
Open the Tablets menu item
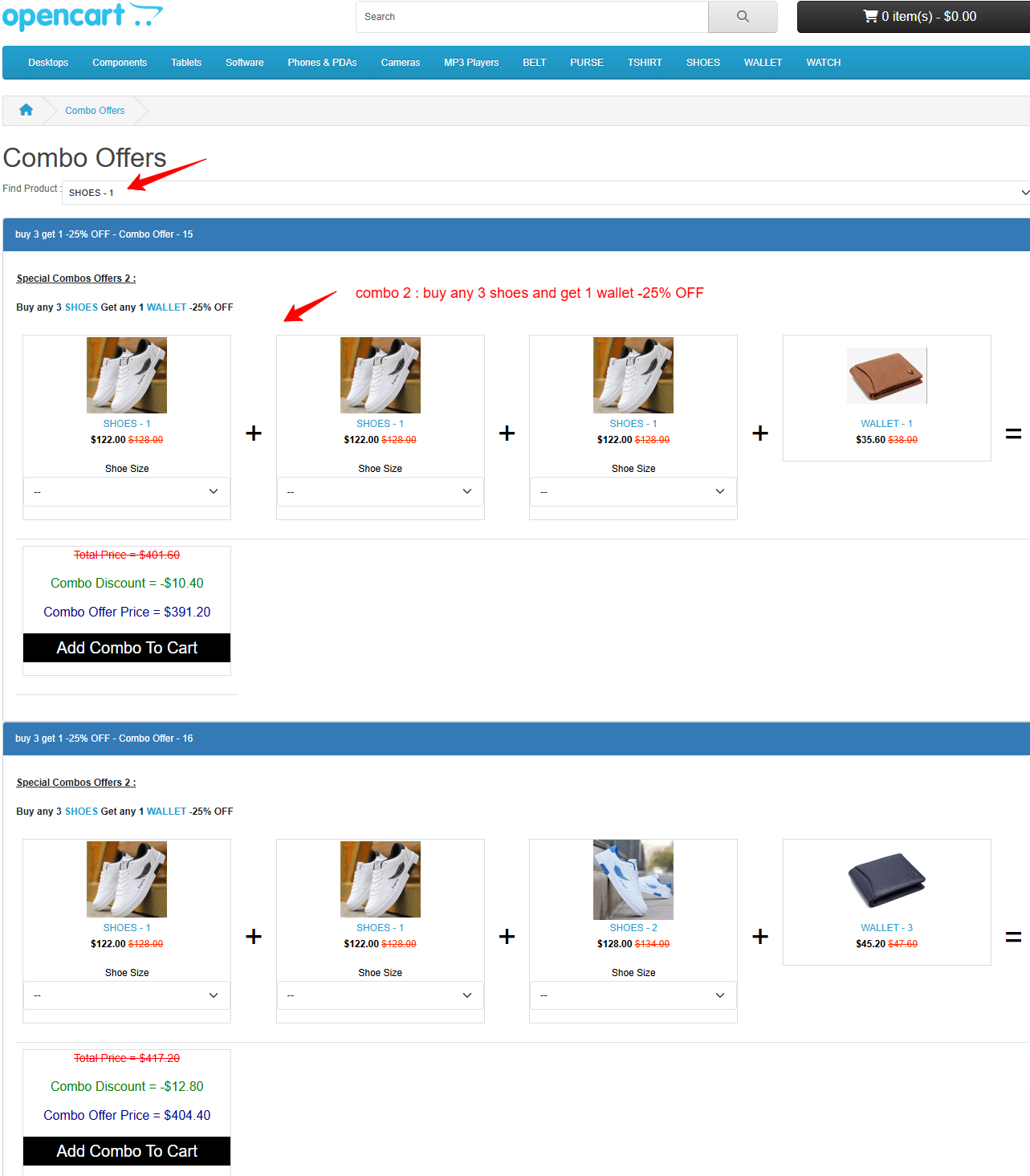(x=186, y=63)
